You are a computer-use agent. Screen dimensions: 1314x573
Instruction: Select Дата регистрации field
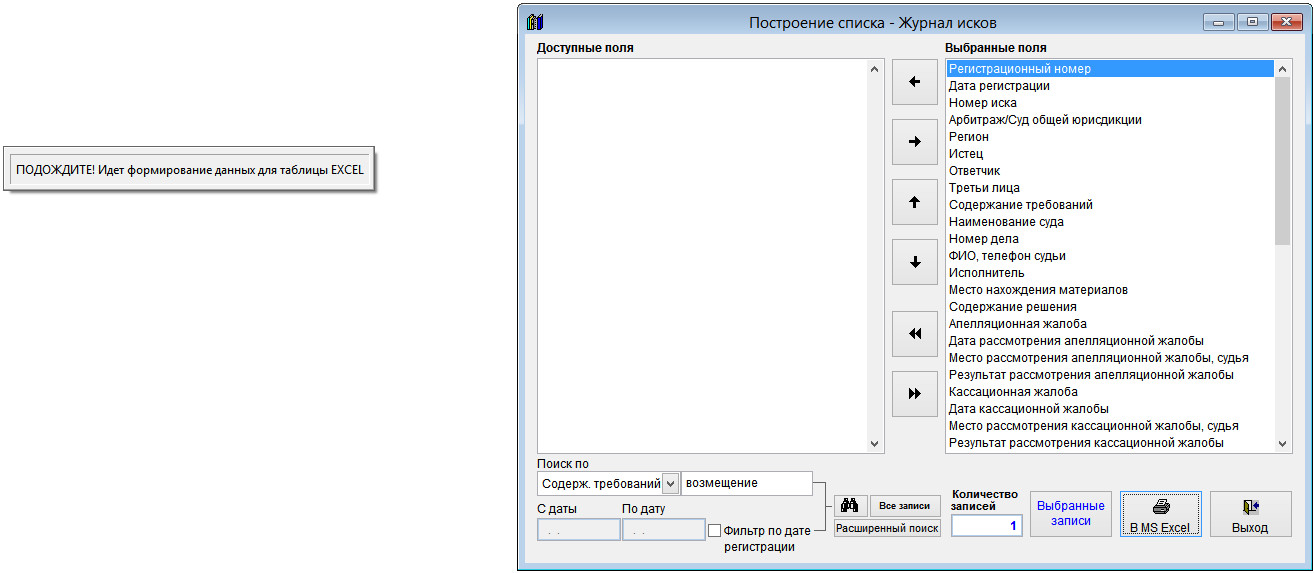tap(1110, 86)
